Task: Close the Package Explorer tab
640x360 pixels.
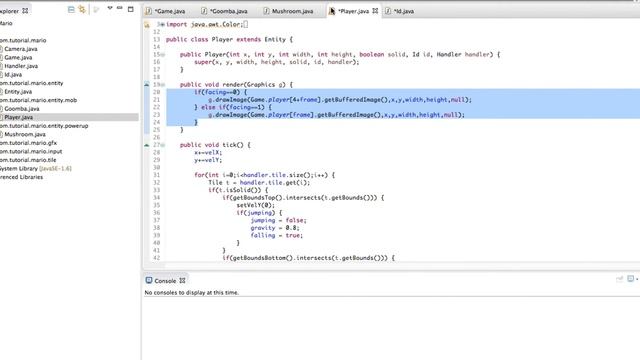Action: [25, 11]
